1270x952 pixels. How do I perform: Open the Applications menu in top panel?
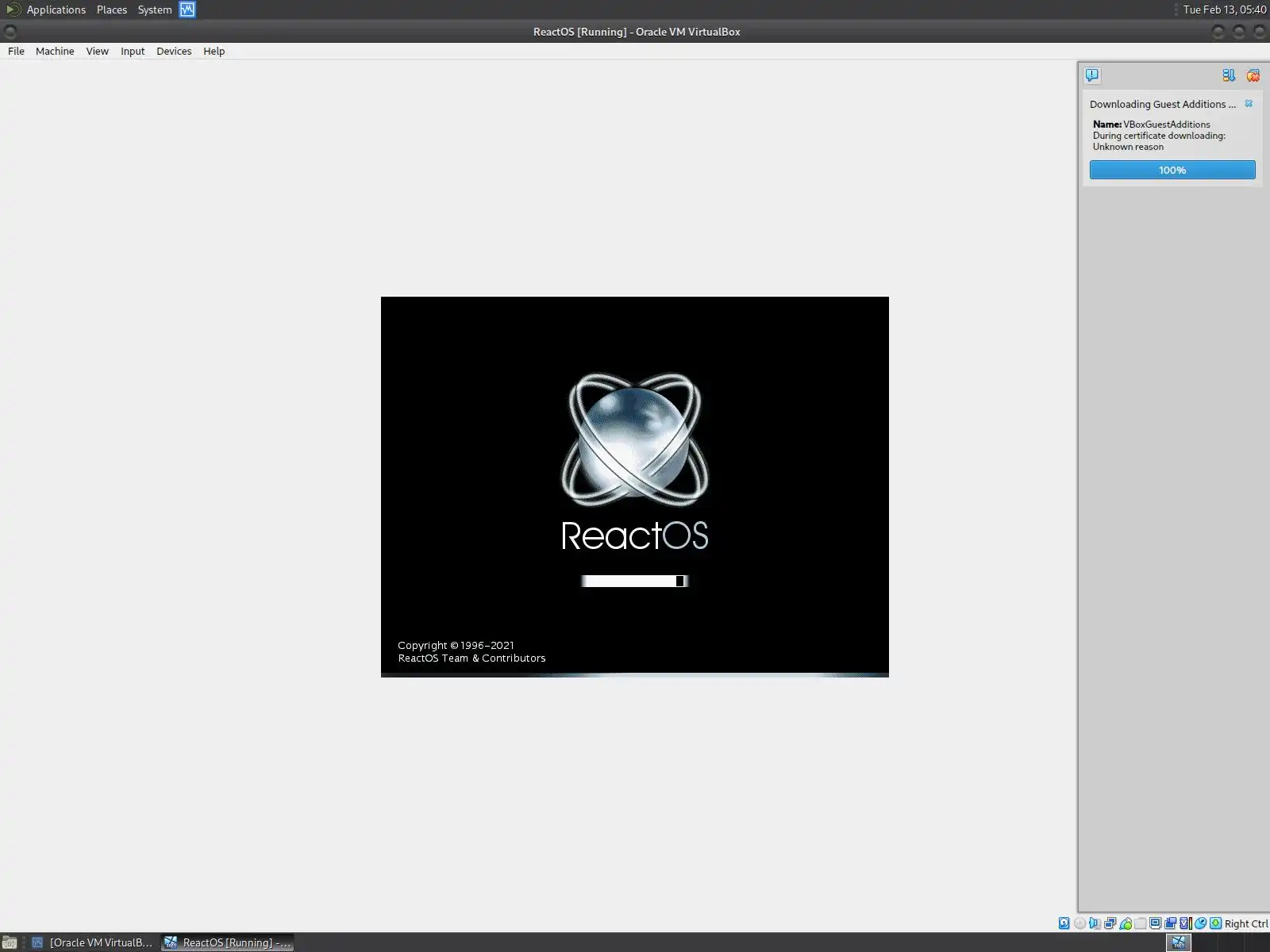pos(56,10)
